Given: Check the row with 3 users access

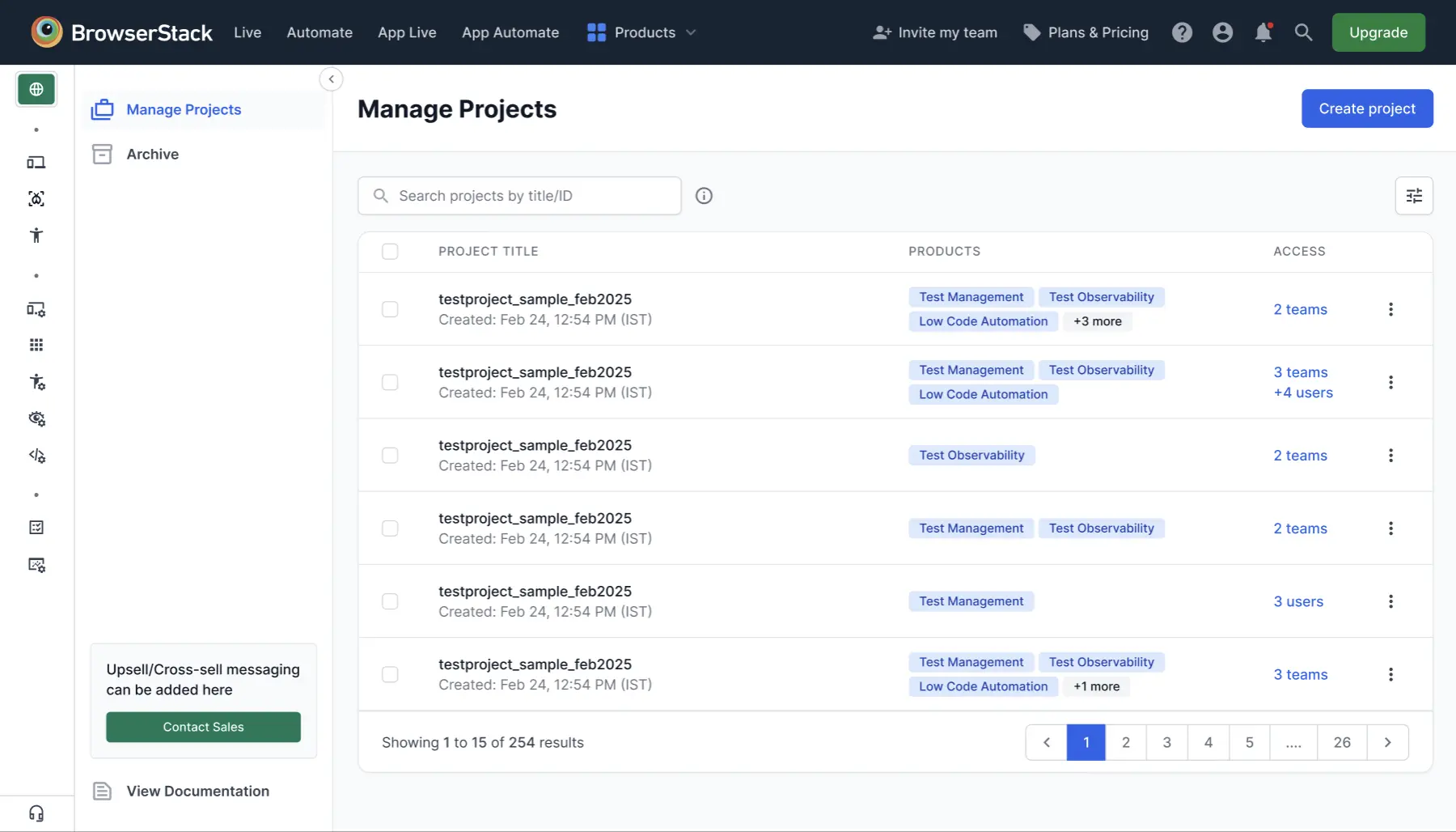Looking at the screenshot, I should pyautogui.click(x=390, y=601).
